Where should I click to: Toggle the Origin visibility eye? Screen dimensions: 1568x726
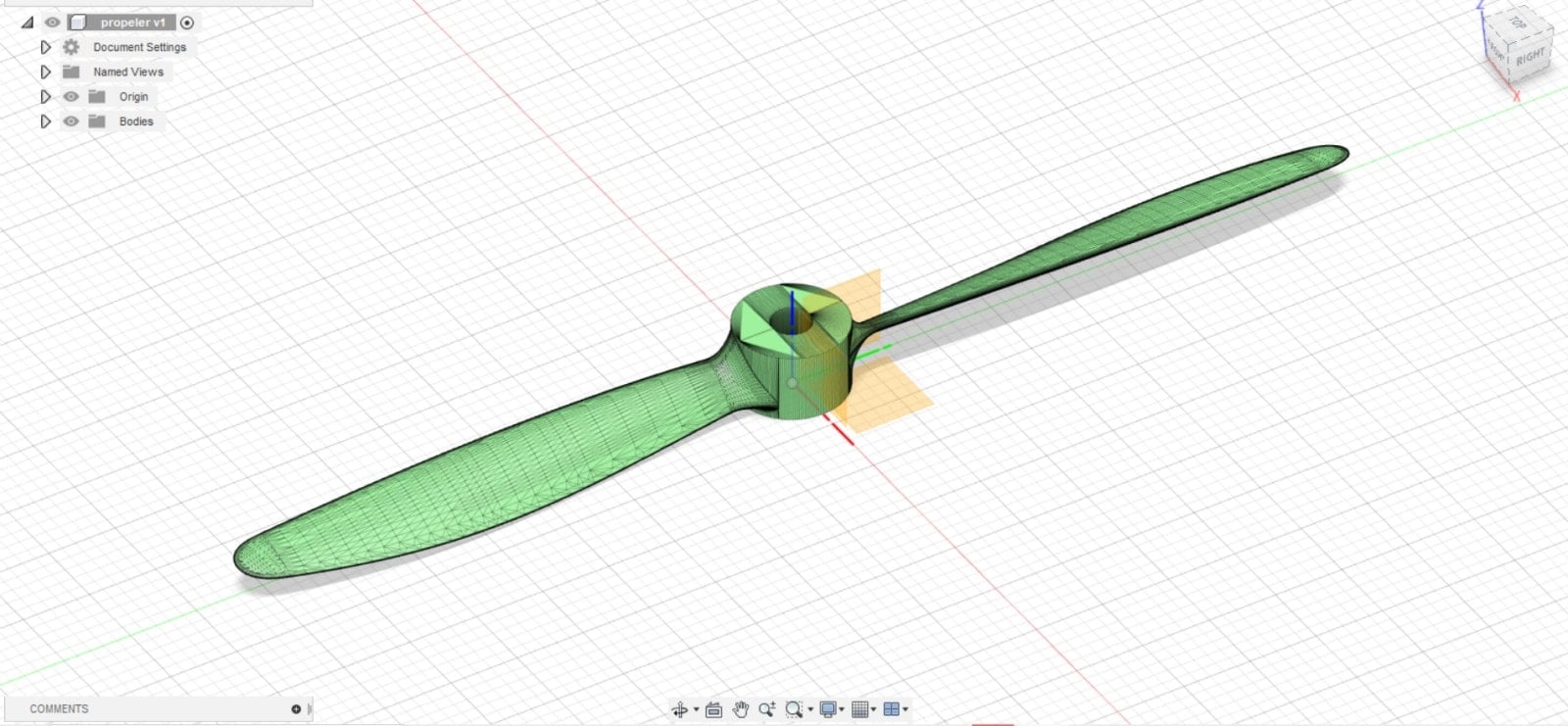pos(71,97)
